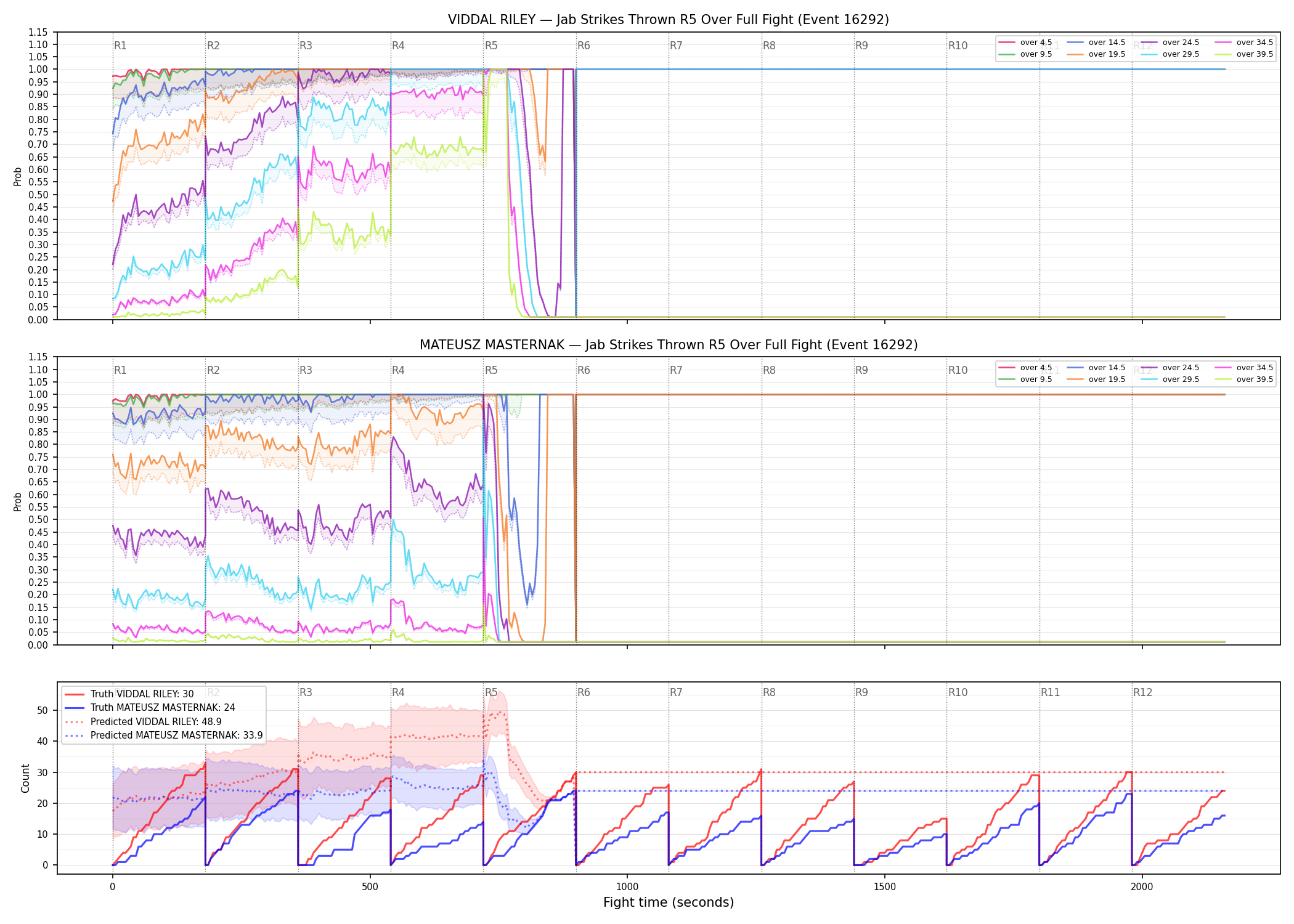
Task: Click the R6 round marker in top chart
Action: [x=584, y=46]
